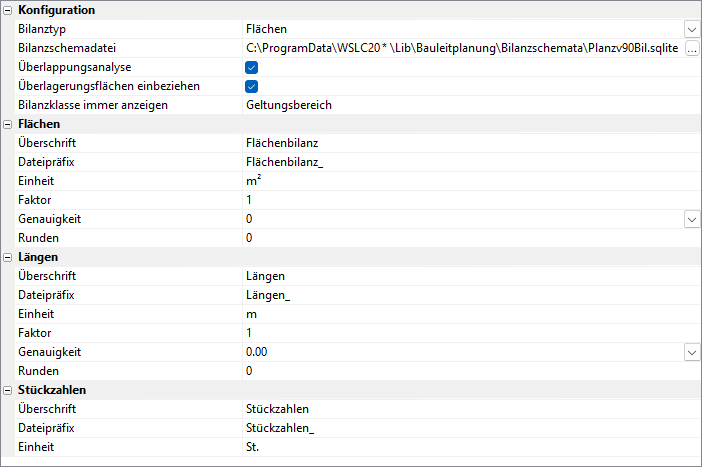Open Genauigkeit dropdown in Flächen section

tap(691, 219)
